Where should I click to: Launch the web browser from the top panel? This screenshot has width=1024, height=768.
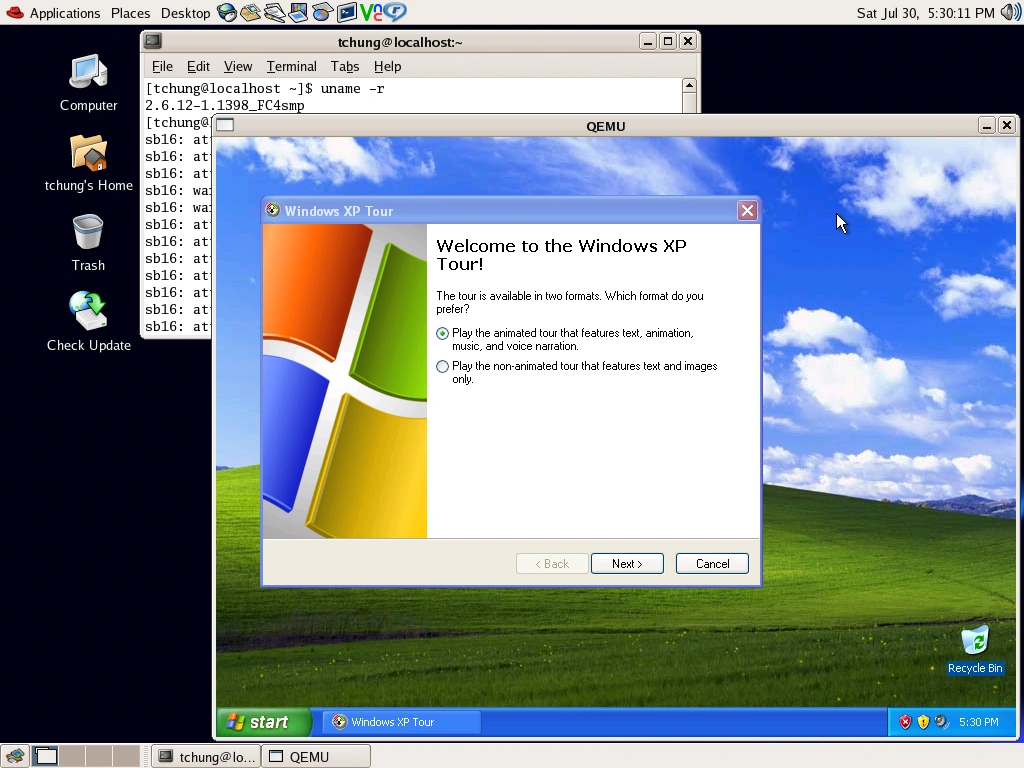pyautogui.click(x=227, y=12)
